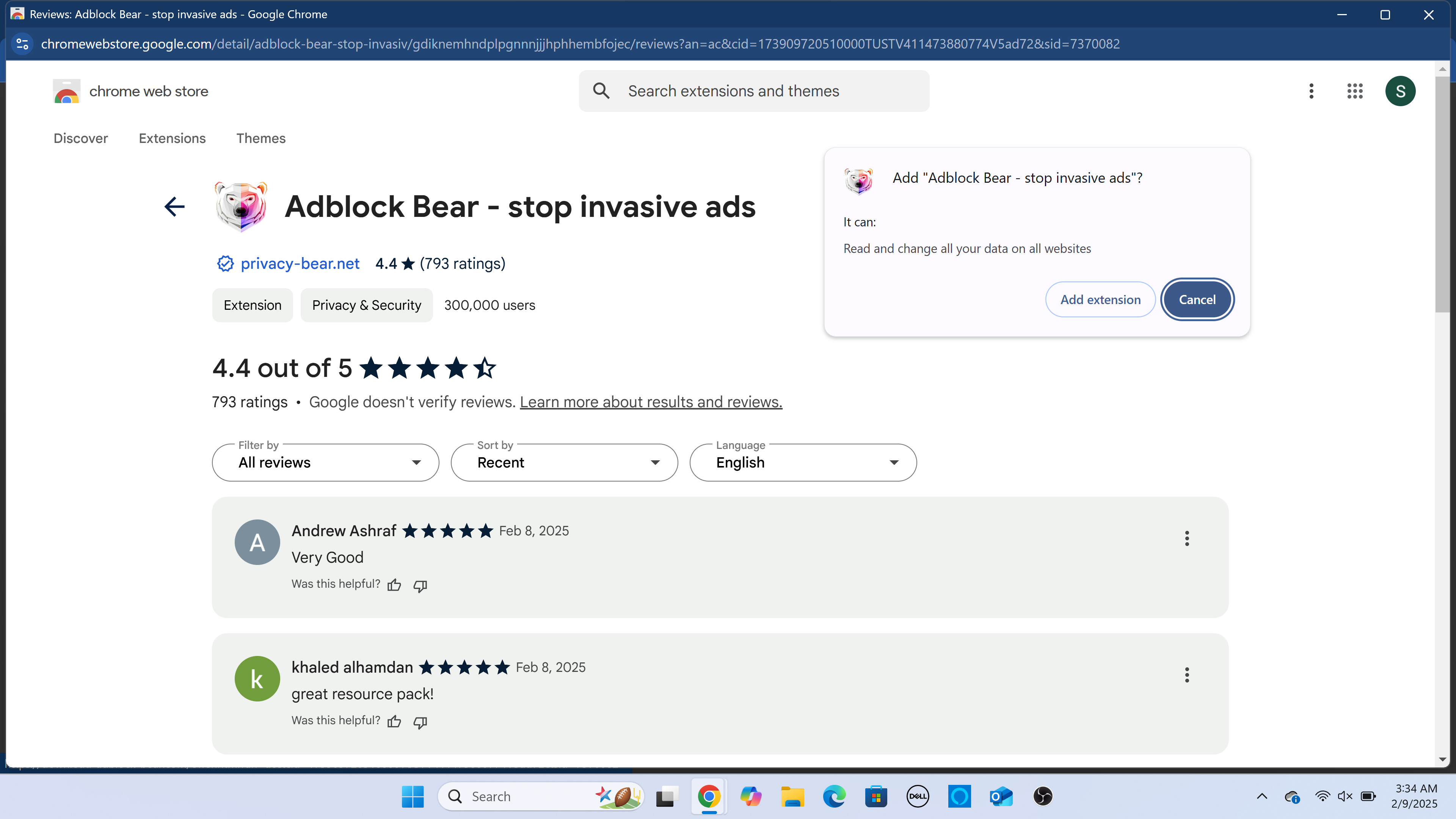Open Microsoft Edge from the taskbar
The height and width of the screenshot is (819, 1456).
click(x=834, y=796)
